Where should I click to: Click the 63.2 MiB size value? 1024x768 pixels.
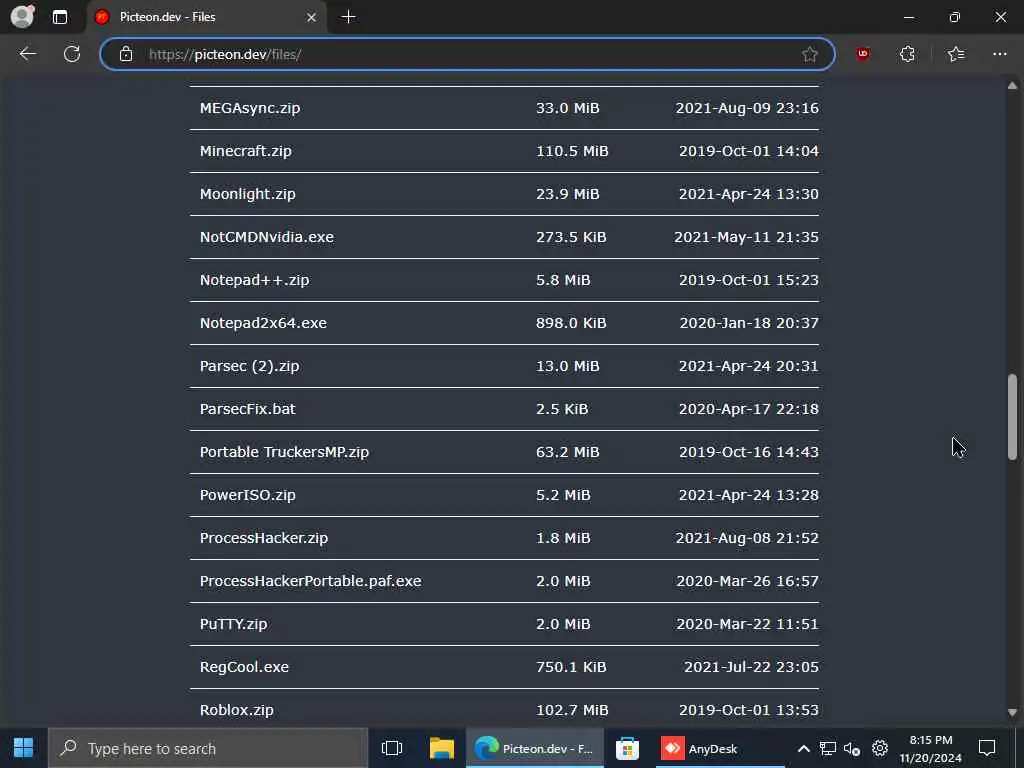coord(568,452)
